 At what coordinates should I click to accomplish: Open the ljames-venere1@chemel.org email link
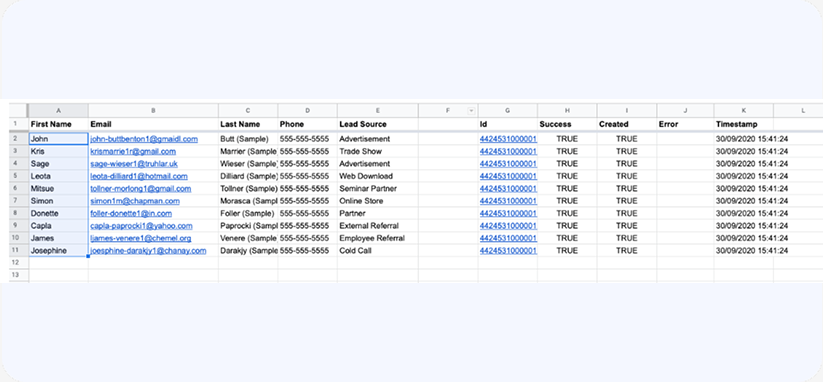141,238
